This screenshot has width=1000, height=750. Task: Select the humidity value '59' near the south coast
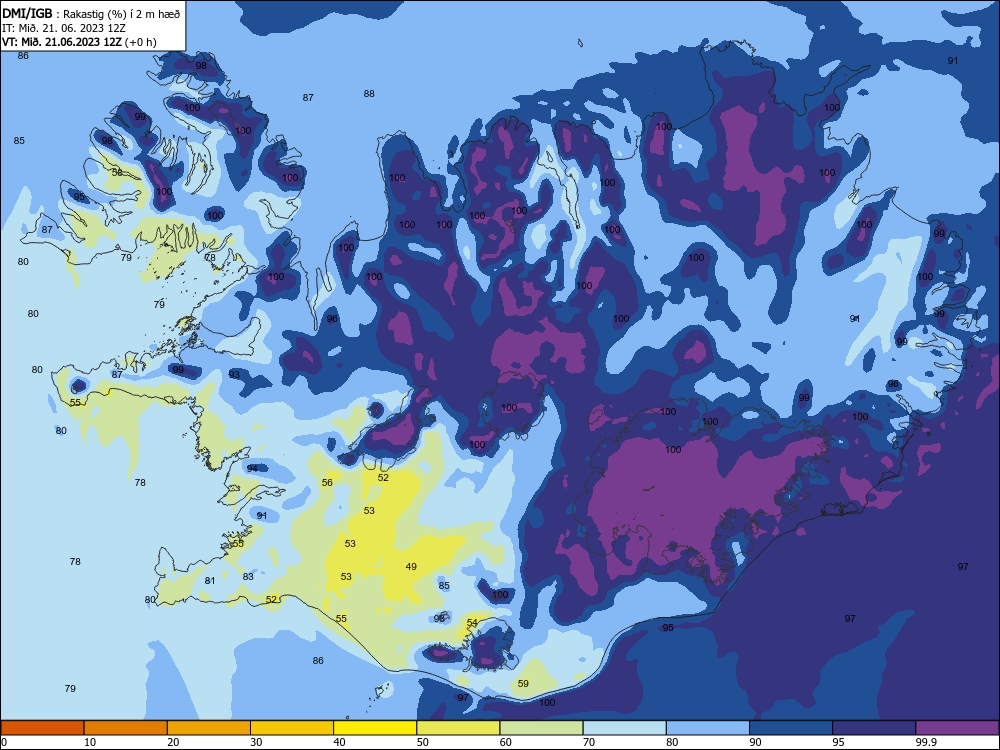click(523, 683)
